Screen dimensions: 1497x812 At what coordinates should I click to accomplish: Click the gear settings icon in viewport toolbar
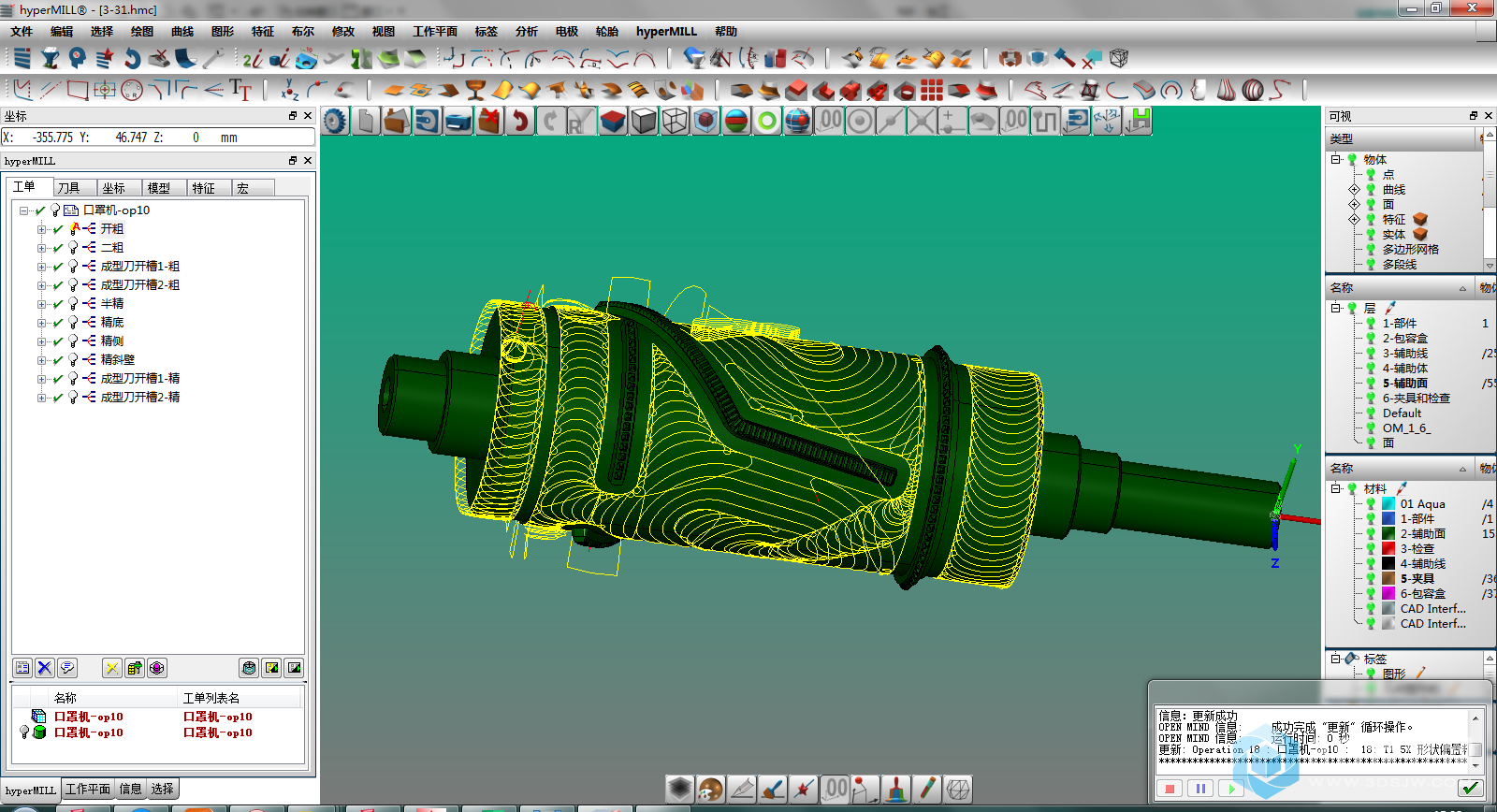pos(335,121)
